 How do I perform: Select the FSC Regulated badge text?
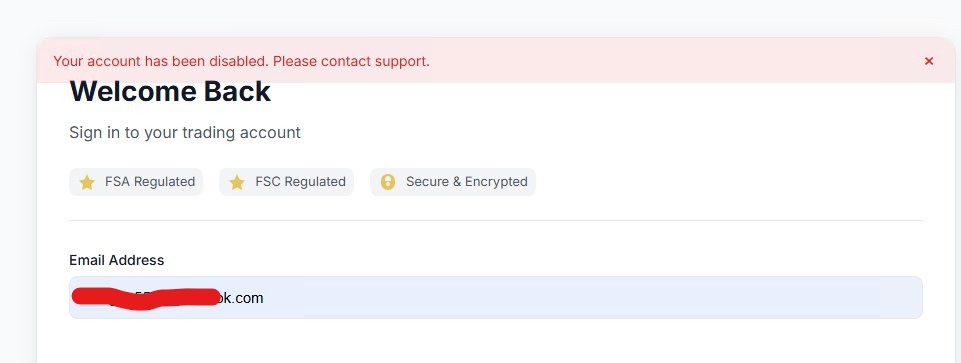tap(300, 182)
